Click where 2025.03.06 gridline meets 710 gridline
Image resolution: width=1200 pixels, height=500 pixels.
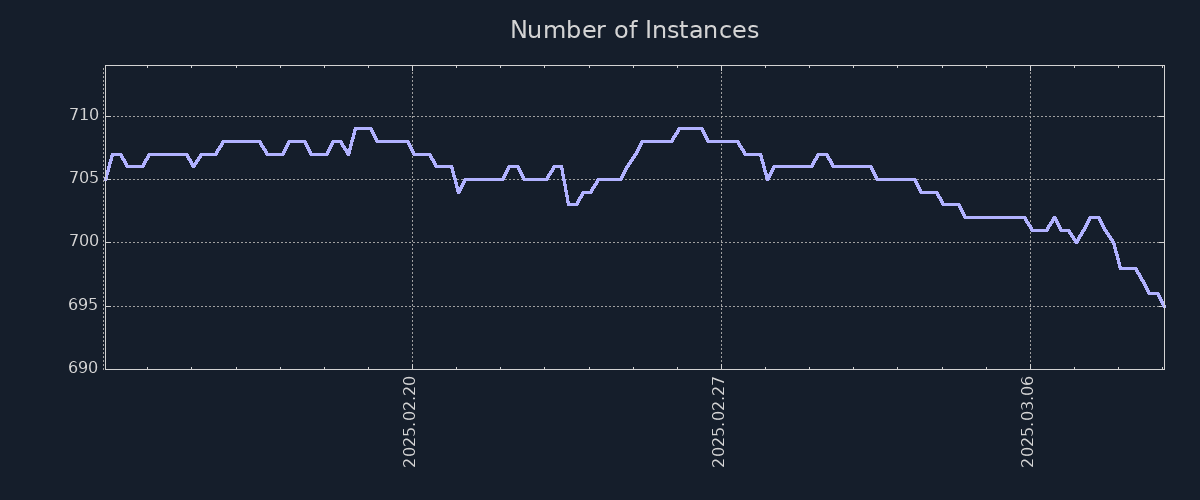[x=1030, y=116]
